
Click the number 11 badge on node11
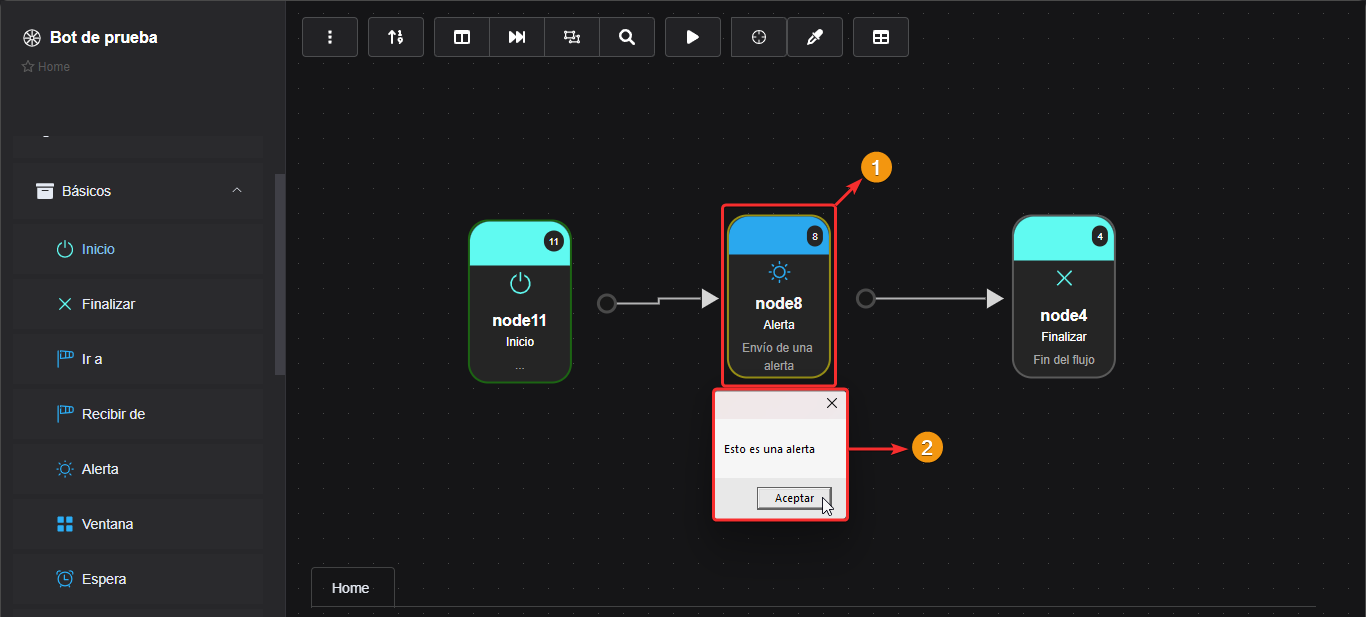tap(554, 242)
